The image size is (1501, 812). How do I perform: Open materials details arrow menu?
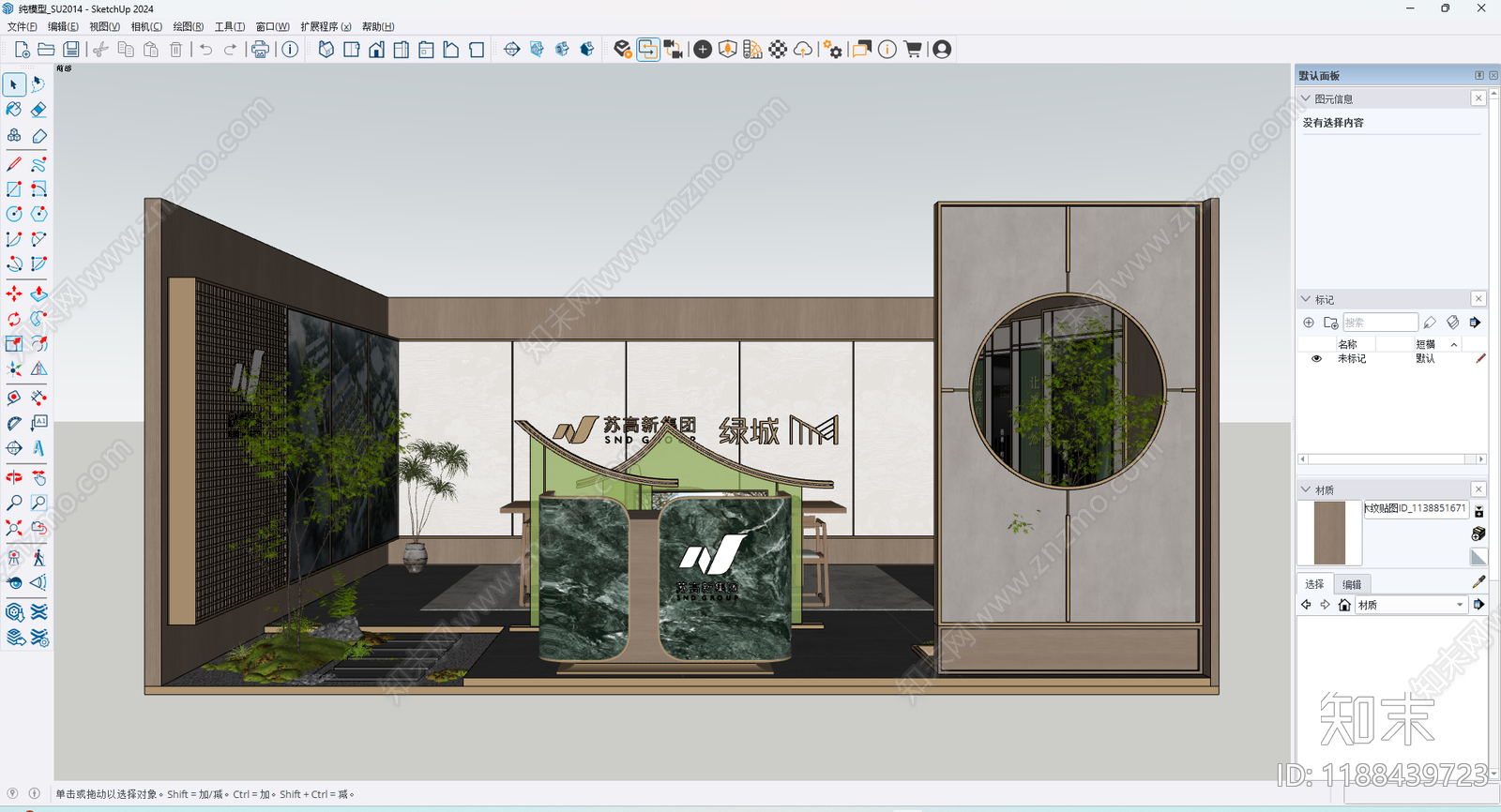(1478, 605)
